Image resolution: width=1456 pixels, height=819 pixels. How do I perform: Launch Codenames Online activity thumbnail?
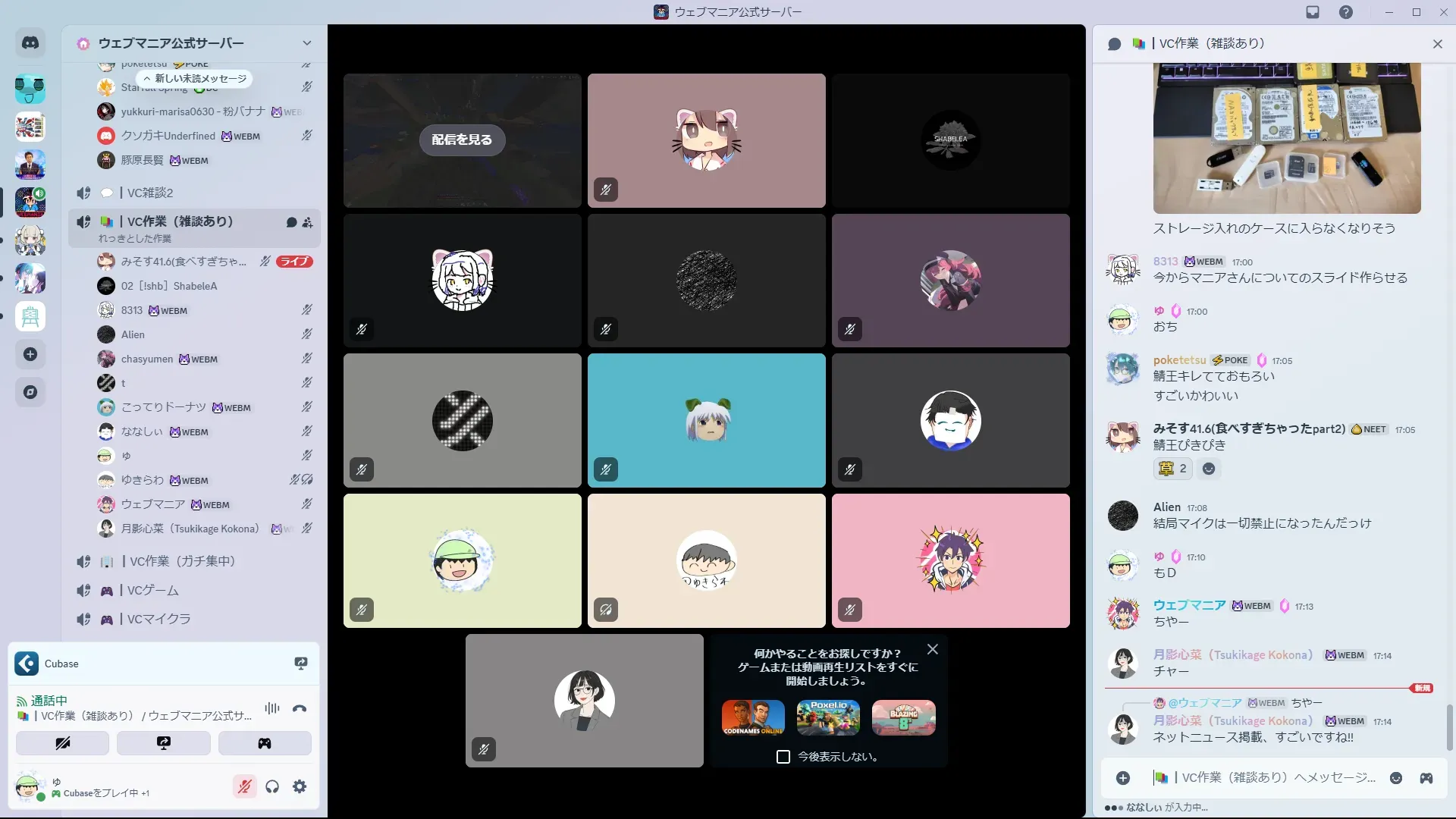753,717
